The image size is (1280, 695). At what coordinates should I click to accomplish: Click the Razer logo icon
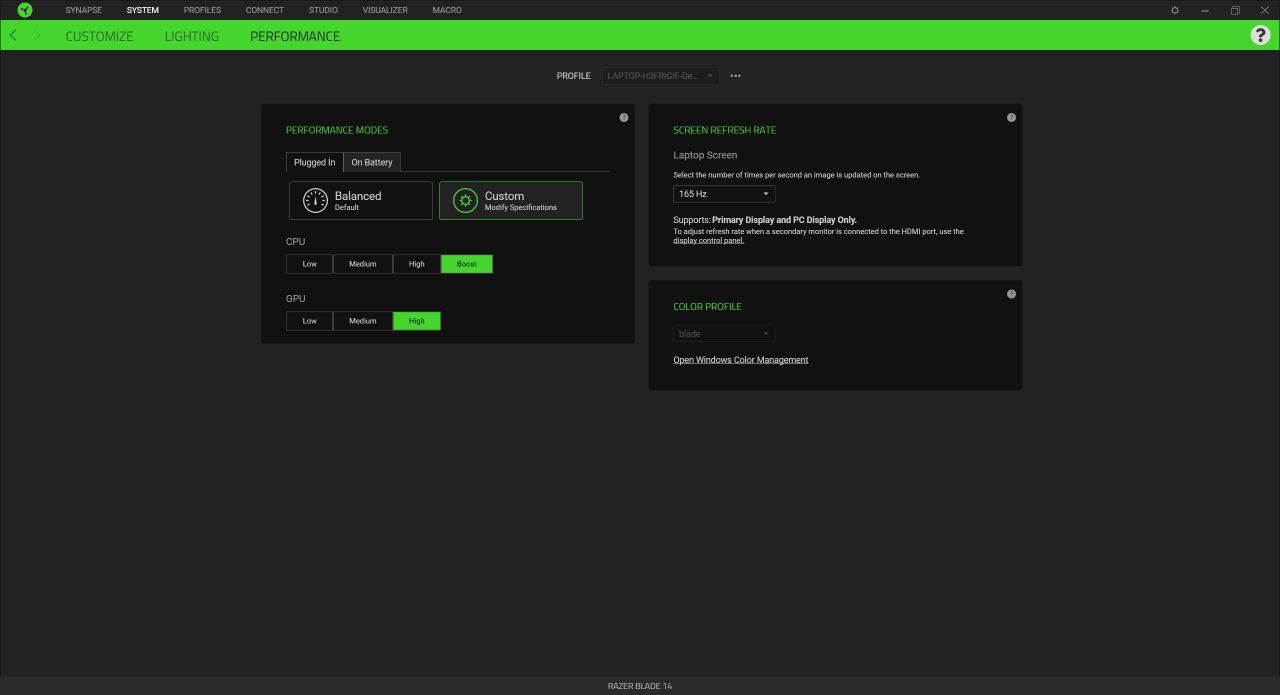click(x=25, y=10)
